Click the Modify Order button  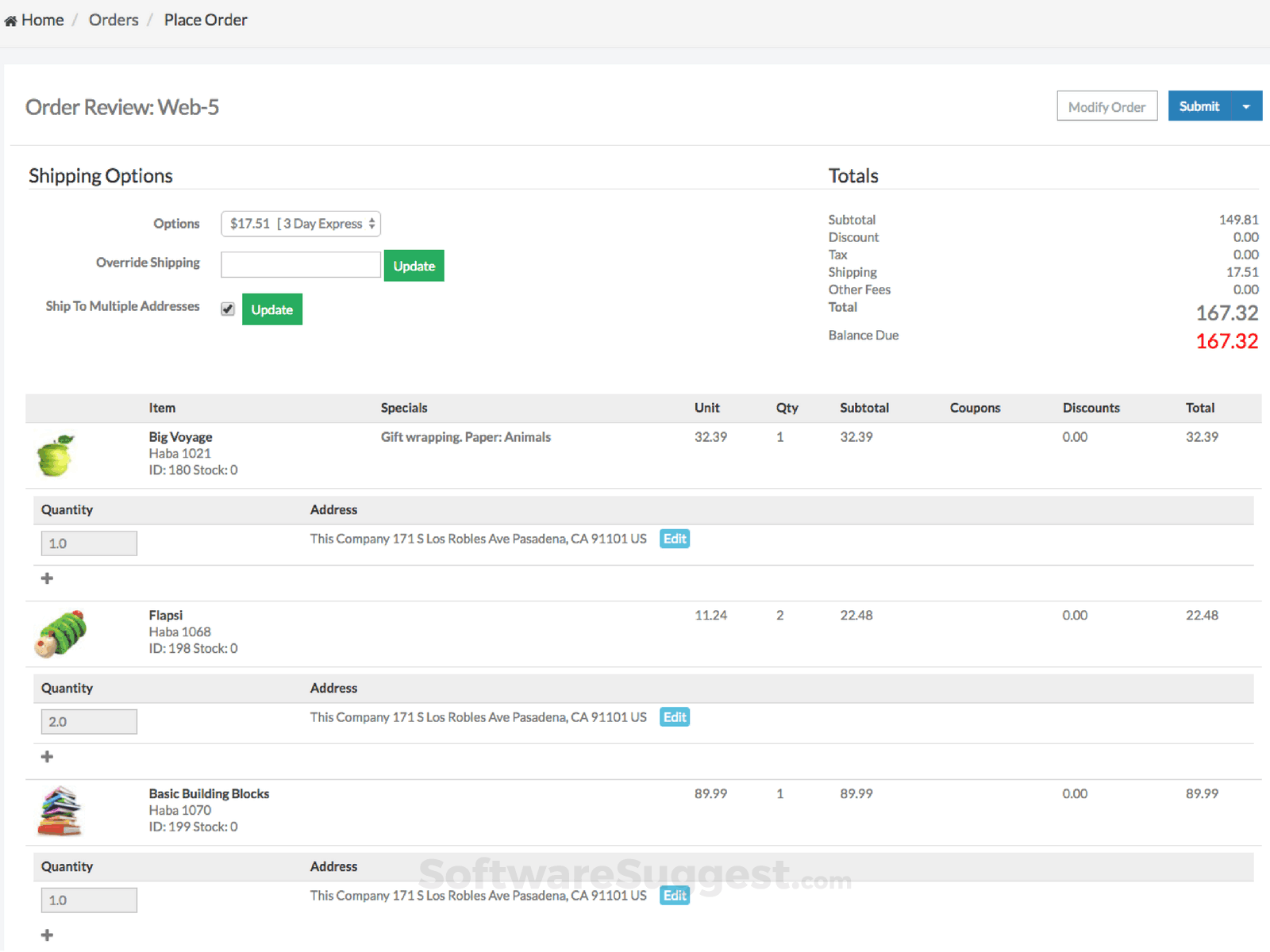coord(1106,106)
